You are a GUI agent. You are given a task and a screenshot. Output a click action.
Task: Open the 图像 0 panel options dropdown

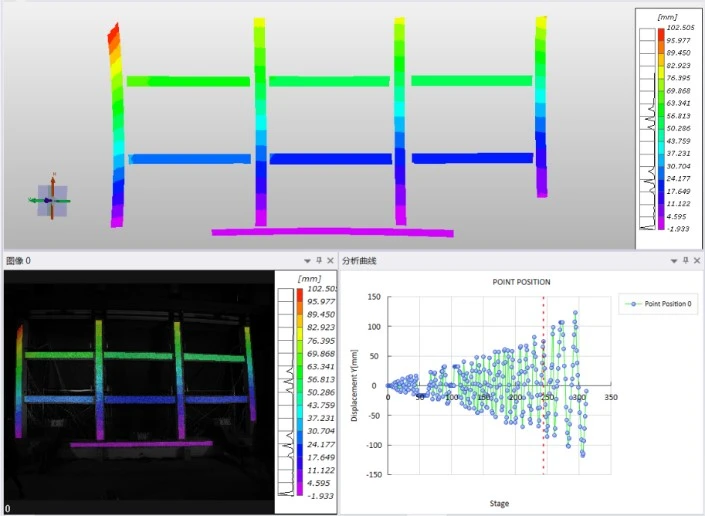307,261
